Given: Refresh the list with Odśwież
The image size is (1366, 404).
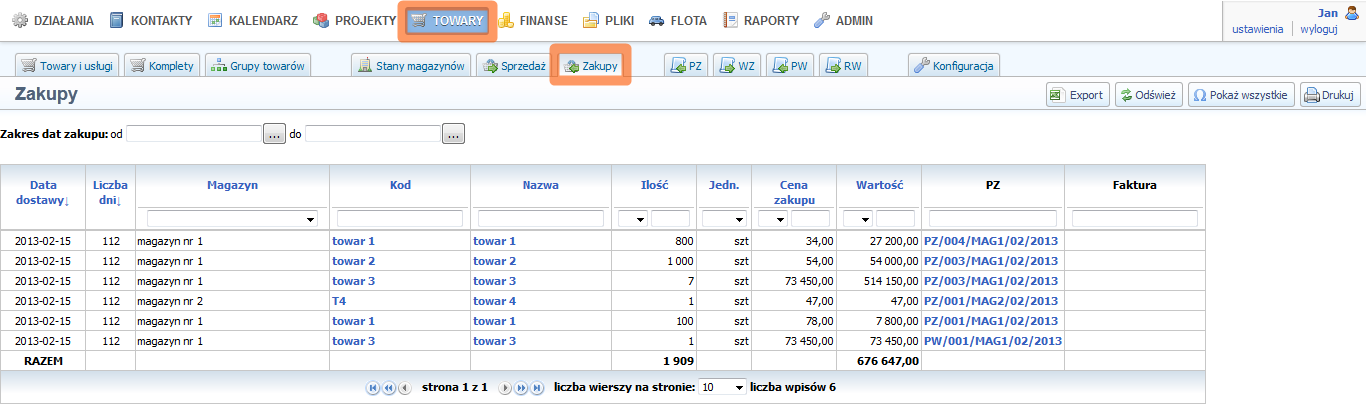Looking at the screenshot, I should pos(1148,95).
